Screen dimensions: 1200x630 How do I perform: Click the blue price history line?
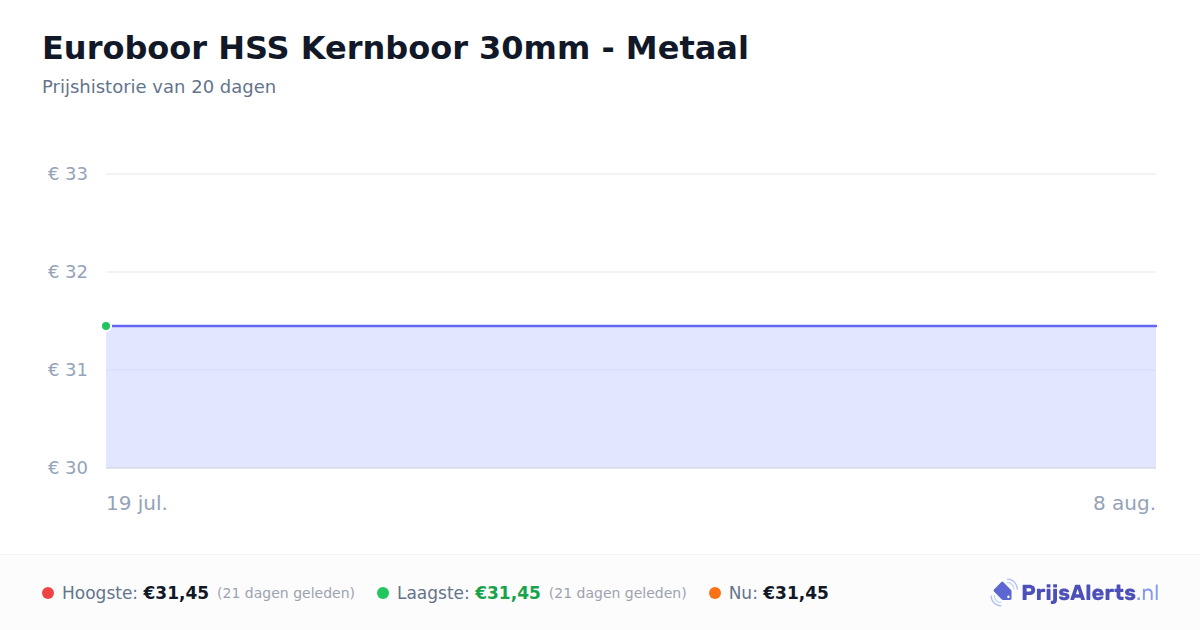pos(631,326)
